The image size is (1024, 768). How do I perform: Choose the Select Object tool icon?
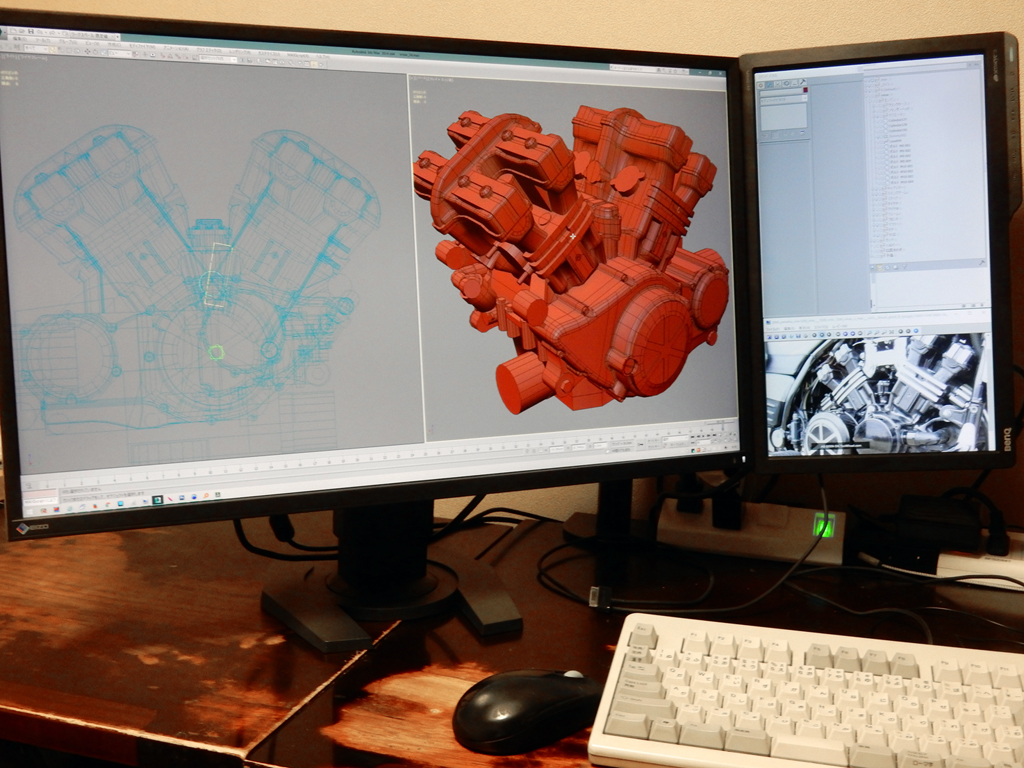(x=53, y=50)
